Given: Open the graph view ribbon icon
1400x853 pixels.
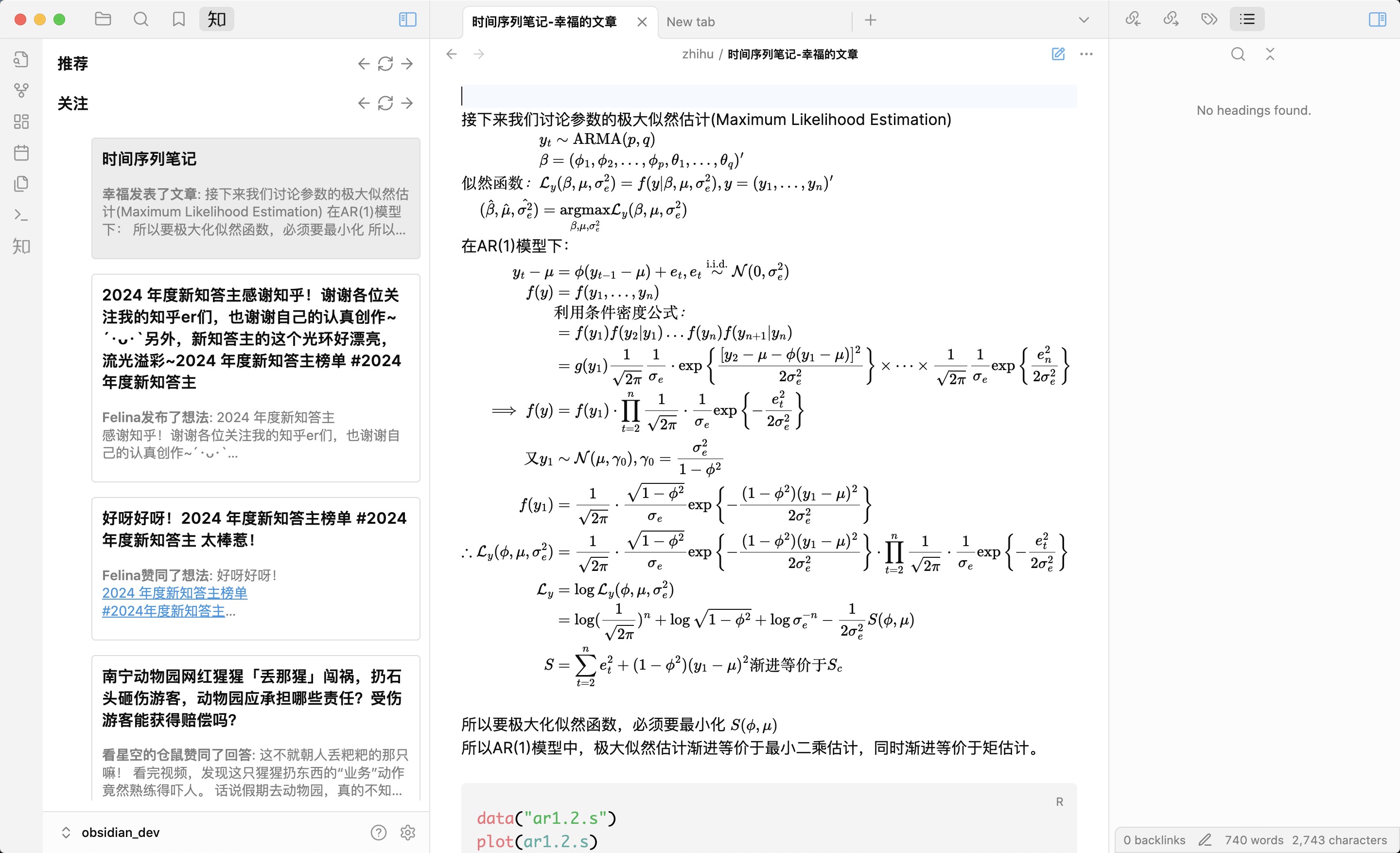Looking at the screenshot, I should (21, 90).
